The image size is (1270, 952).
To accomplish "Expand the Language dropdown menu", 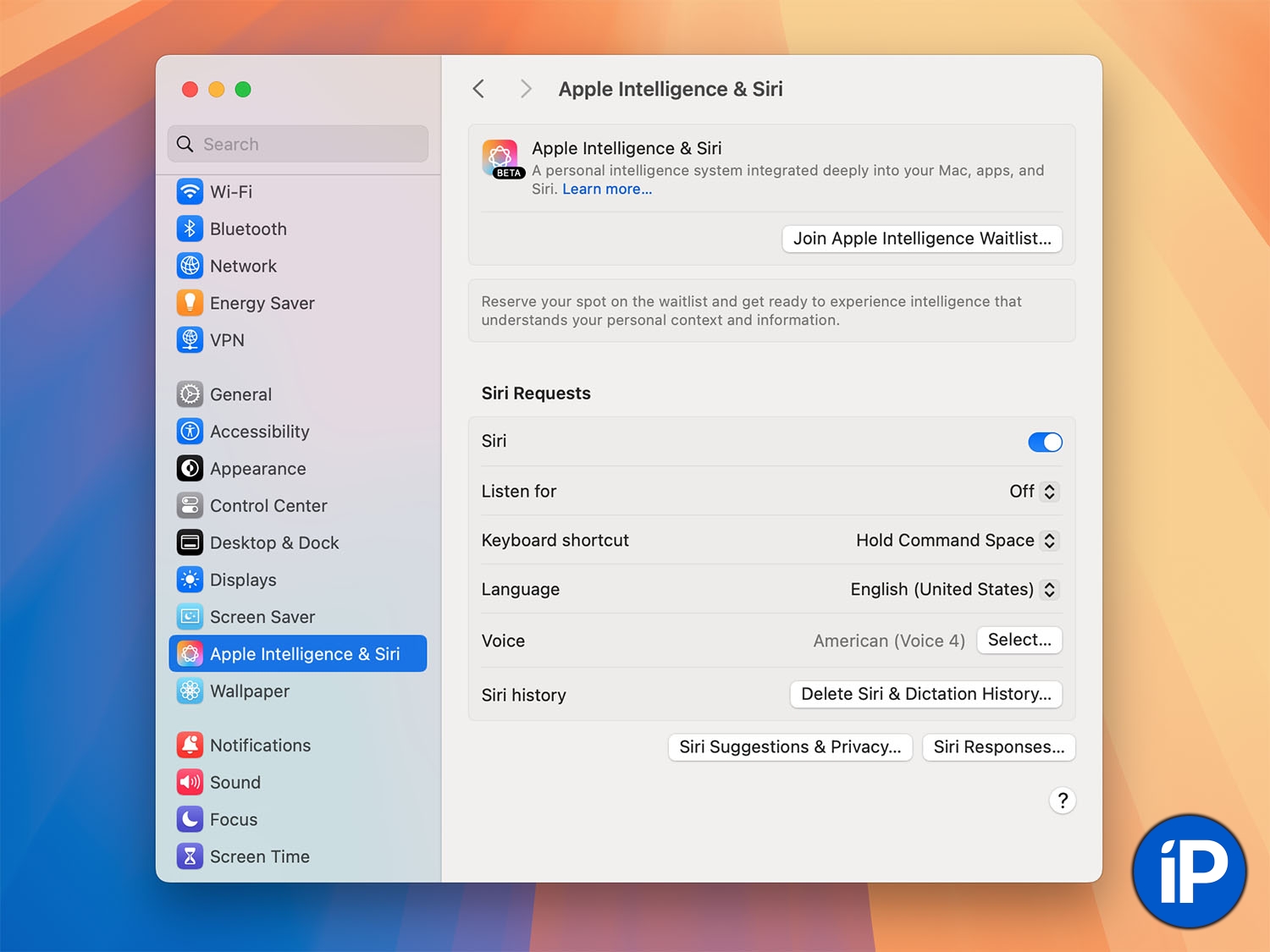I will click(954, 590).
